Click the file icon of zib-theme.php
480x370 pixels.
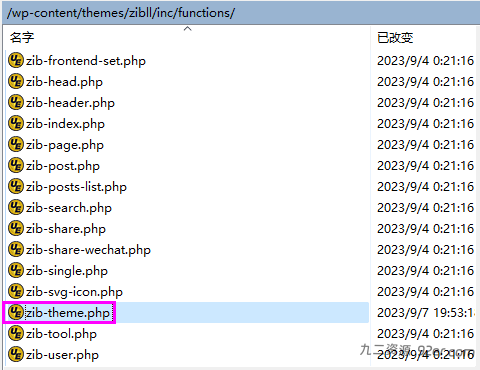[x=16, y=313]
